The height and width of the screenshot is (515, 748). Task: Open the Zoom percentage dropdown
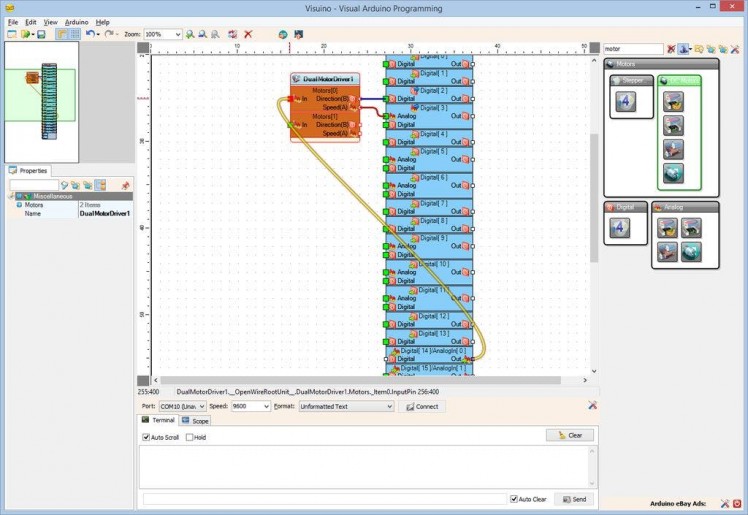pyautogui.click(x=178, y=34)
